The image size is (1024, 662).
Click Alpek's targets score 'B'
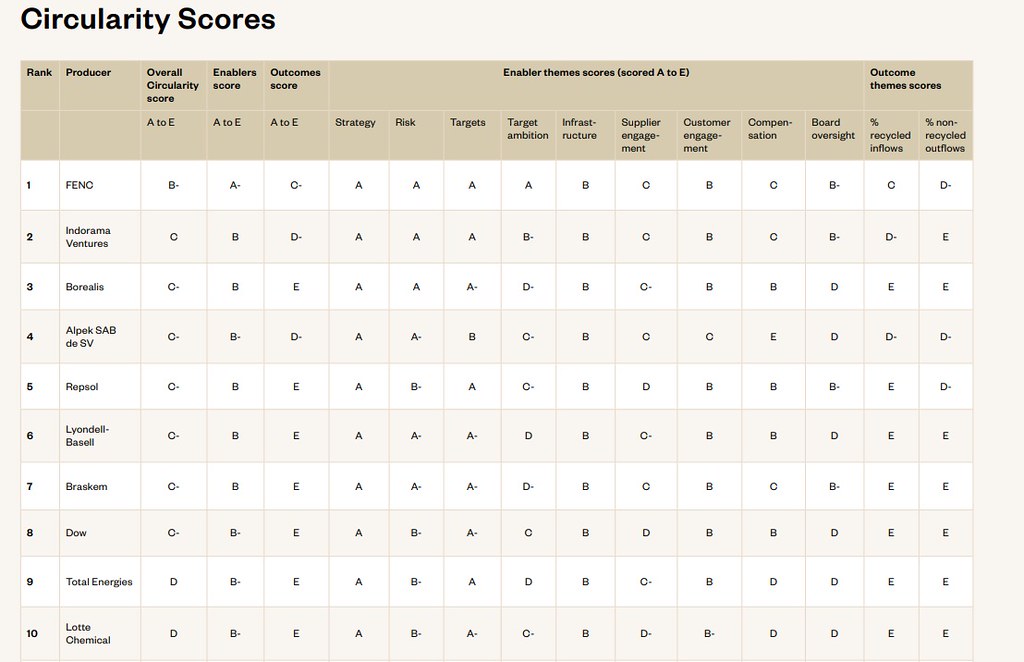coord(472,337)
